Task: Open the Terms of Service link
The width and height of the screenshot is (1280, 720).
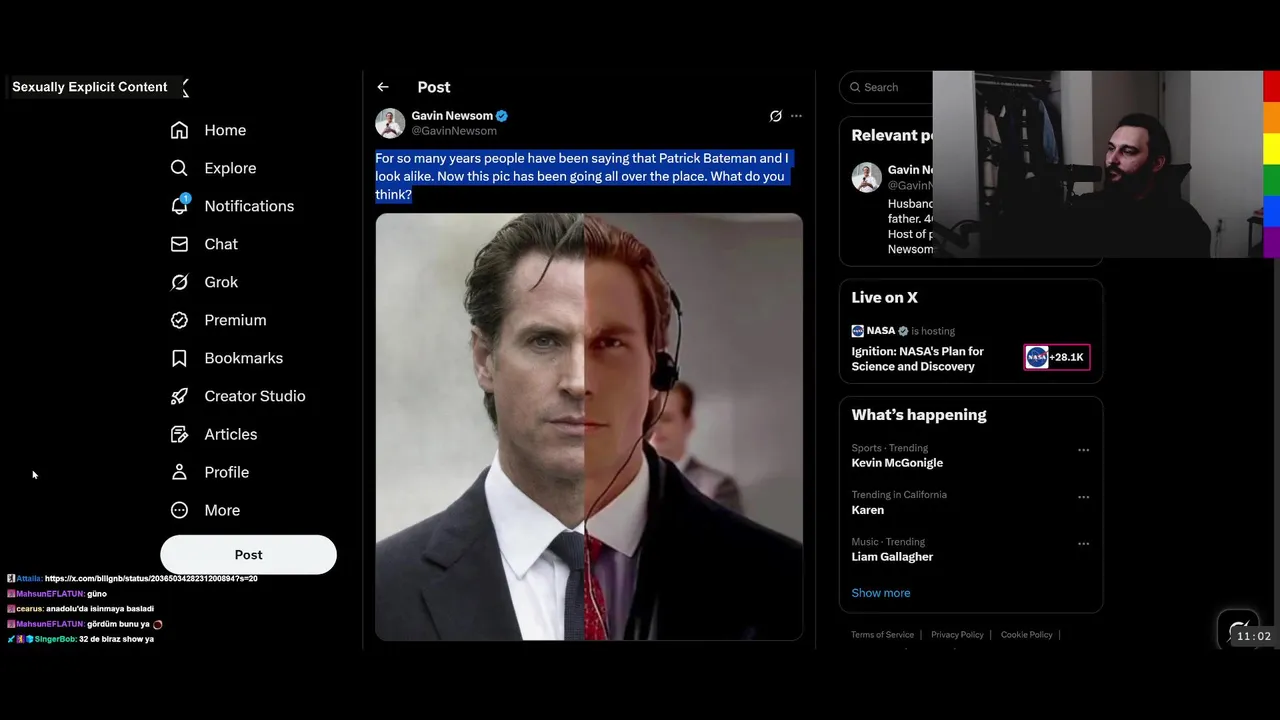Action: pos(882,635)
